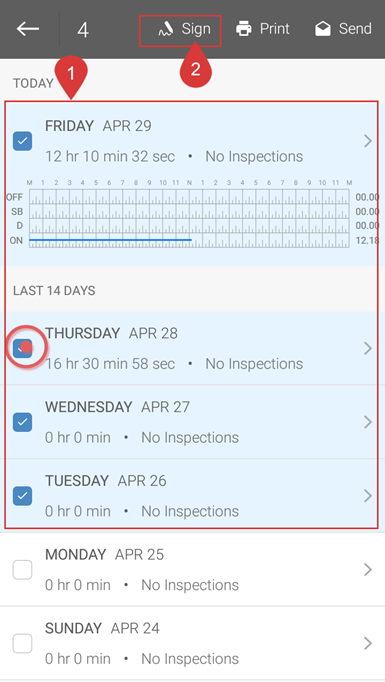
Task: Tap the printer icon
Action: coord(244,29)
